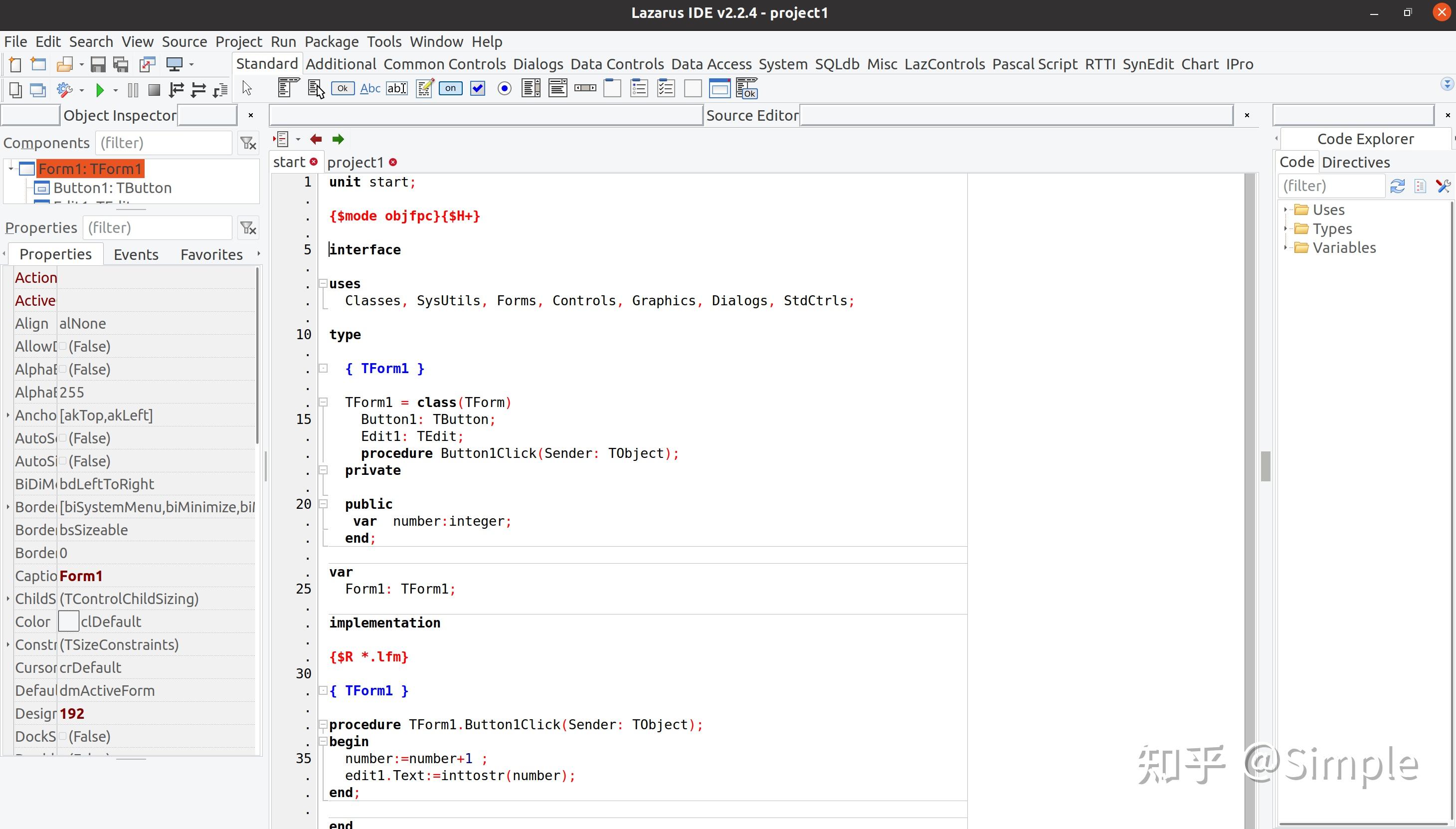Click the build mode gear icon
This screenshot has width=1456, height=829.
click(x=65, y=90)
